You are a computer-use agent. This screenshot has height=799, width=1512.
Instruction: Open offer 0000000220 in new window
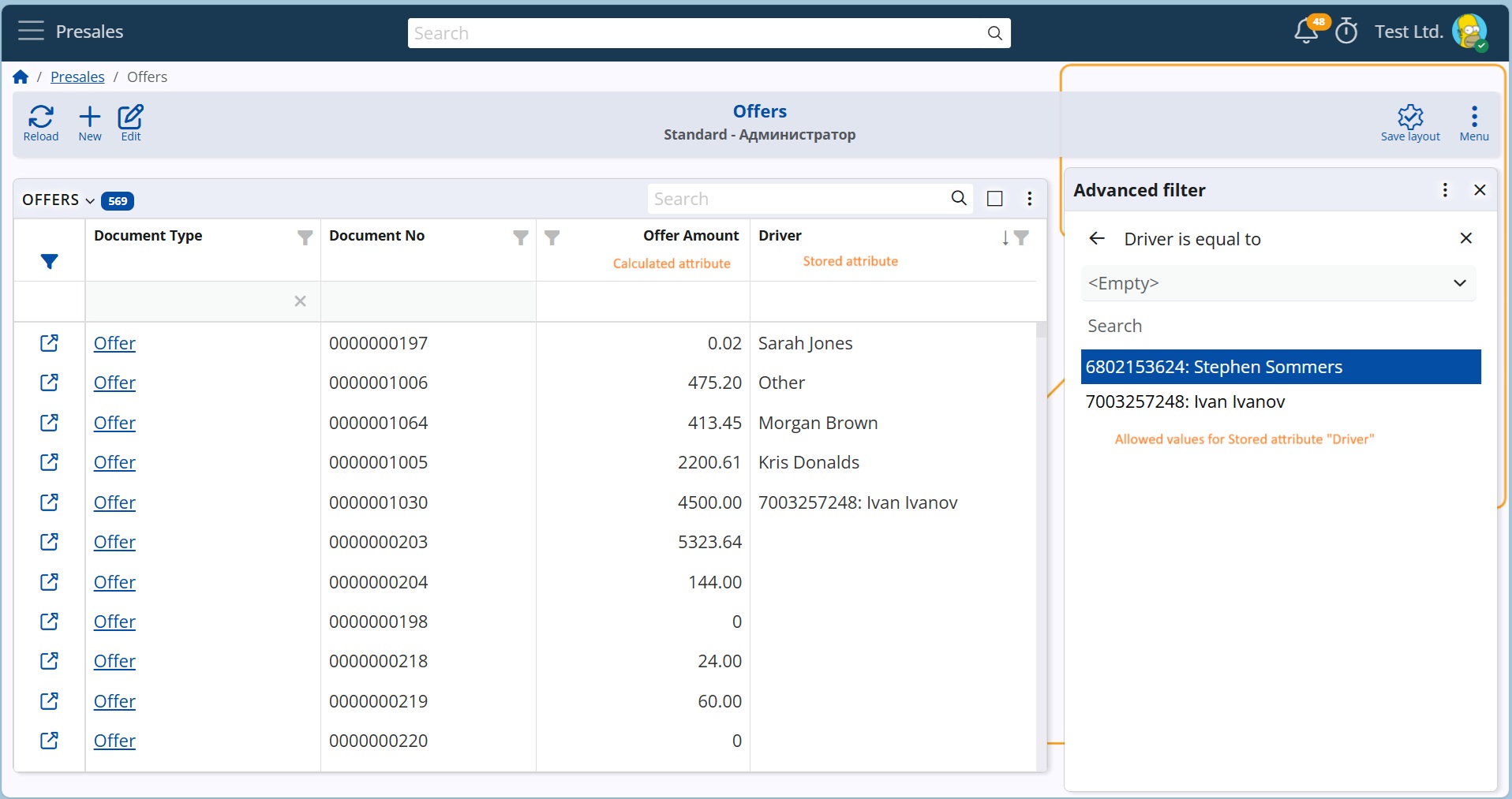tap(49, 741)
